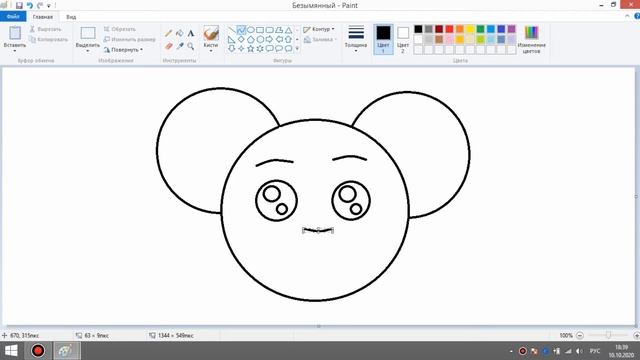The width and height of the screenshot is (640, 360).
Task: Pick the Color picker eyedropper tool
Action: pos(180,46)
